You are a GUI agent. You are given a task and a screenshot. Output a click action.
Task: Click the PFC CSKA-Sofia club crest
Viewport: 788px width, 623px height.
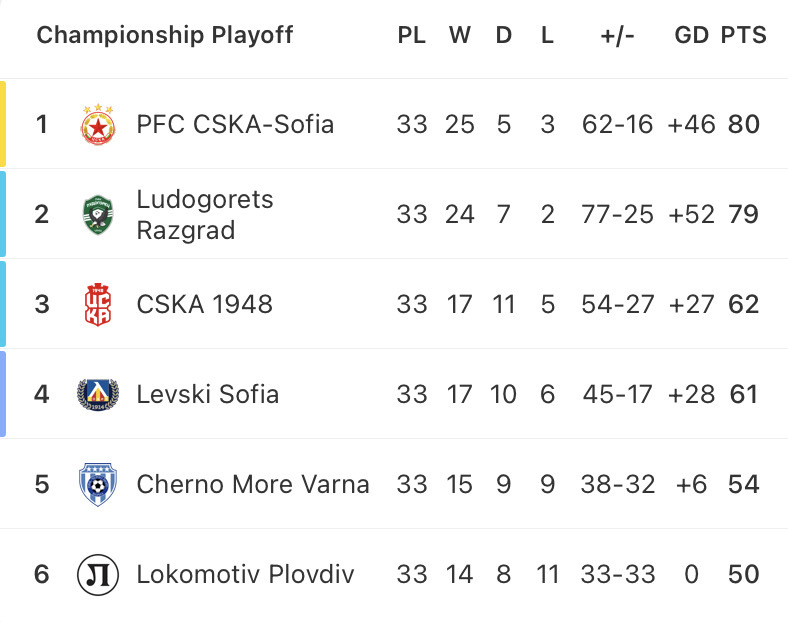pos(98,125)
